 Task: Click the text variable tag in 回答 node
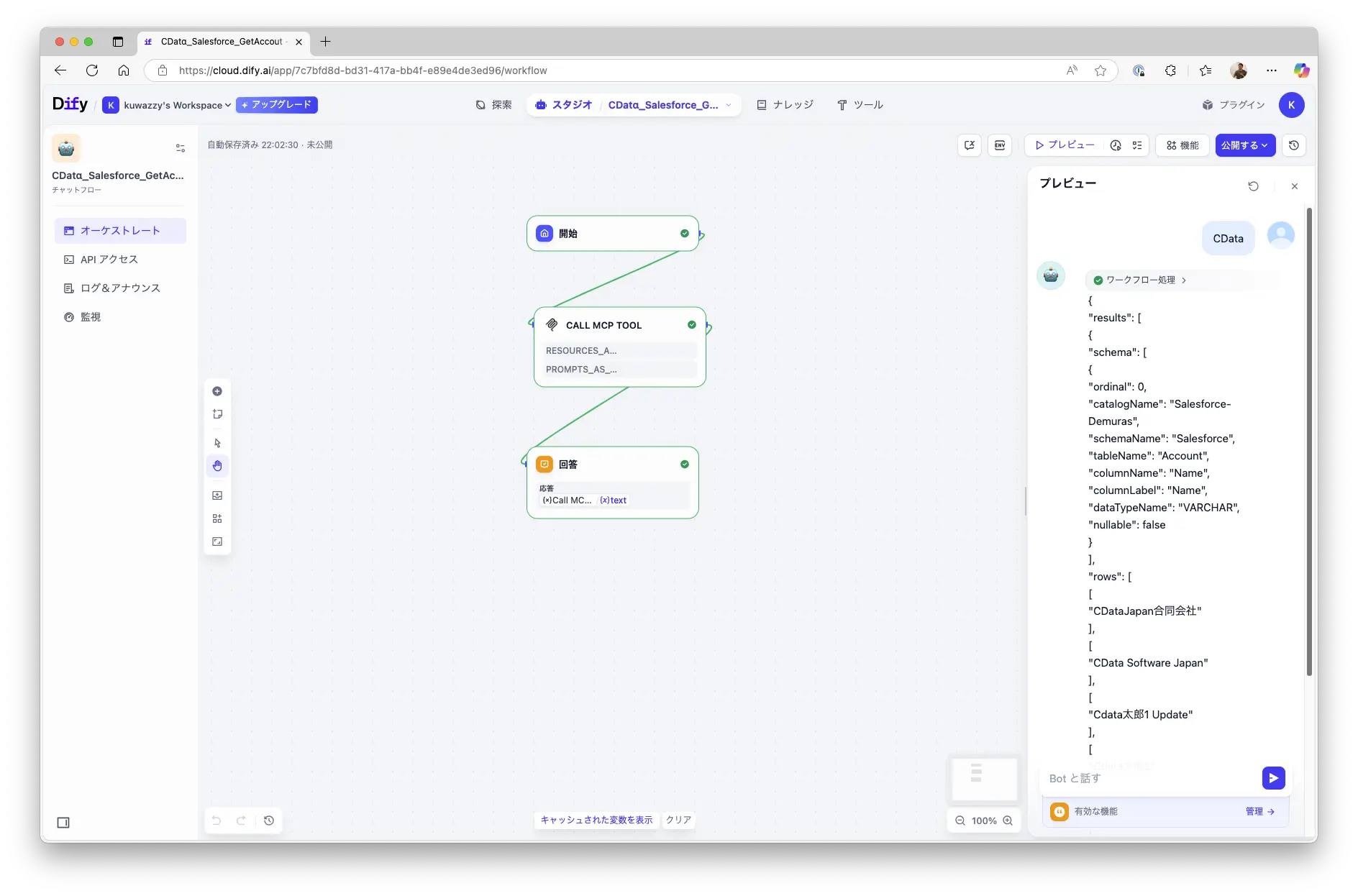613,500
